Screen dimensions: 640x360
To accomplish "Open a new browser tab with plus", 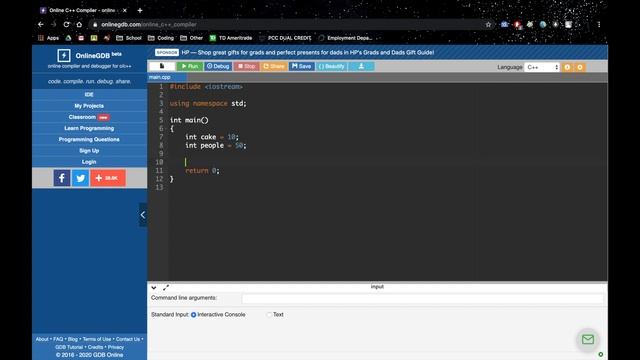I will coord(140,11).
